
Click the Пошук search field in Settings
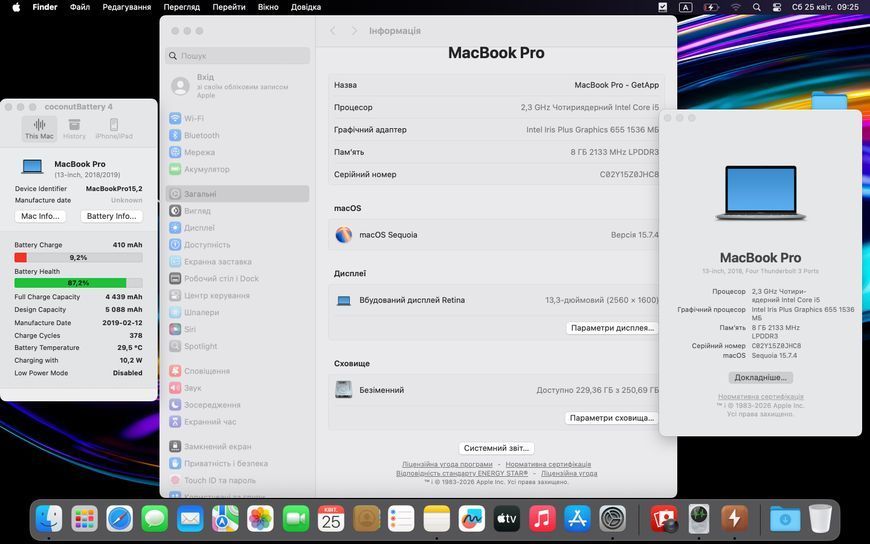tap(237, 56)
